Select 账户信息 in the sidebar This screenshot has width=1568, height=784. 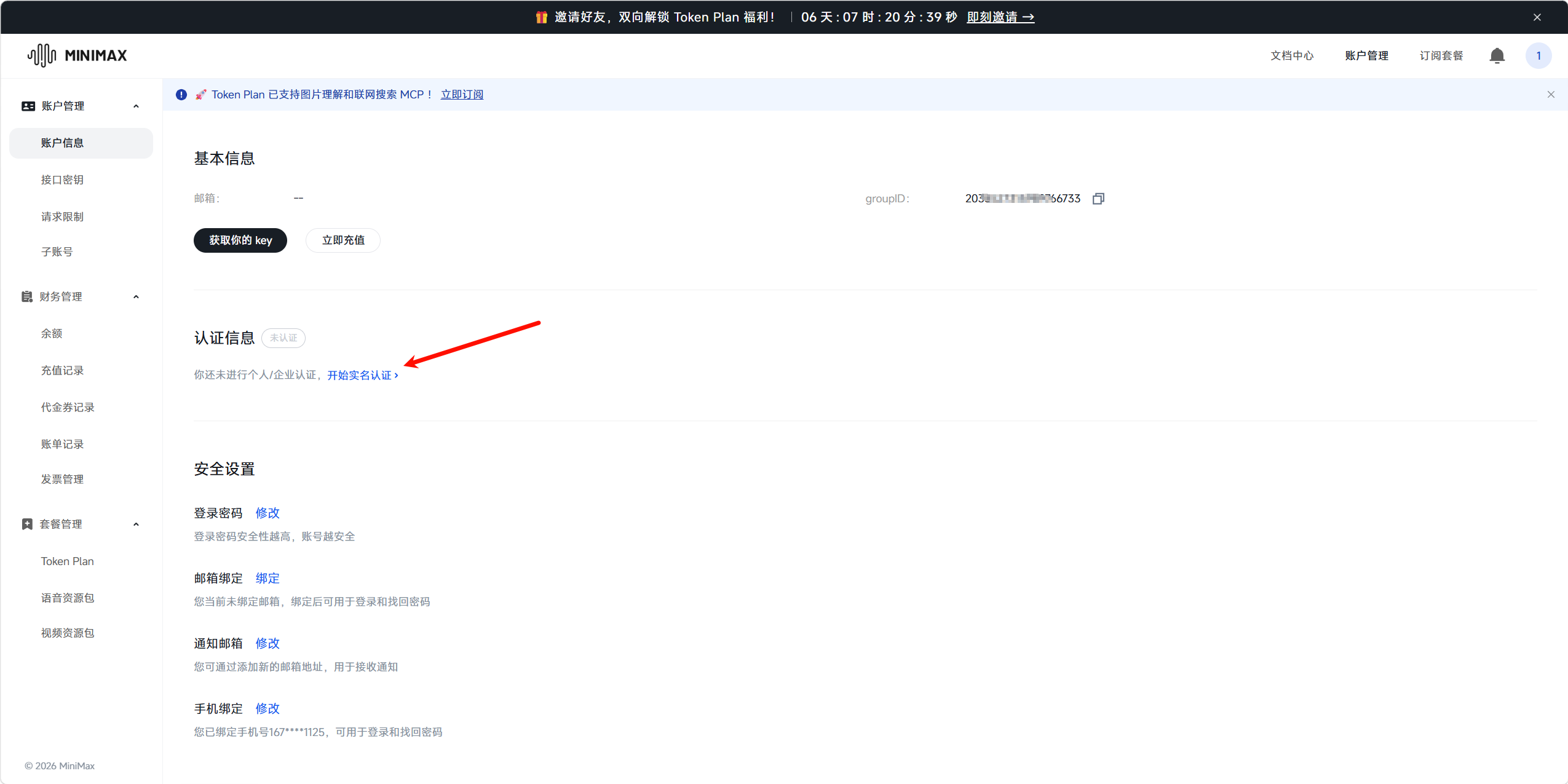click(x=81, y=143)
